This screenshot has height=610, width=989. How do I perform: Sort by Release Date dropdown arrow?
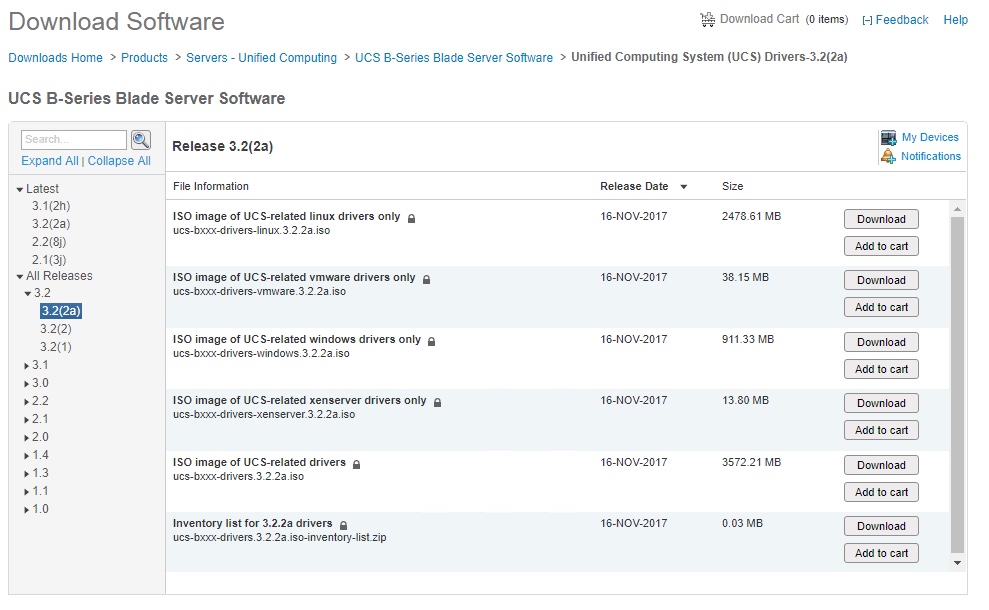coord(684,187)
